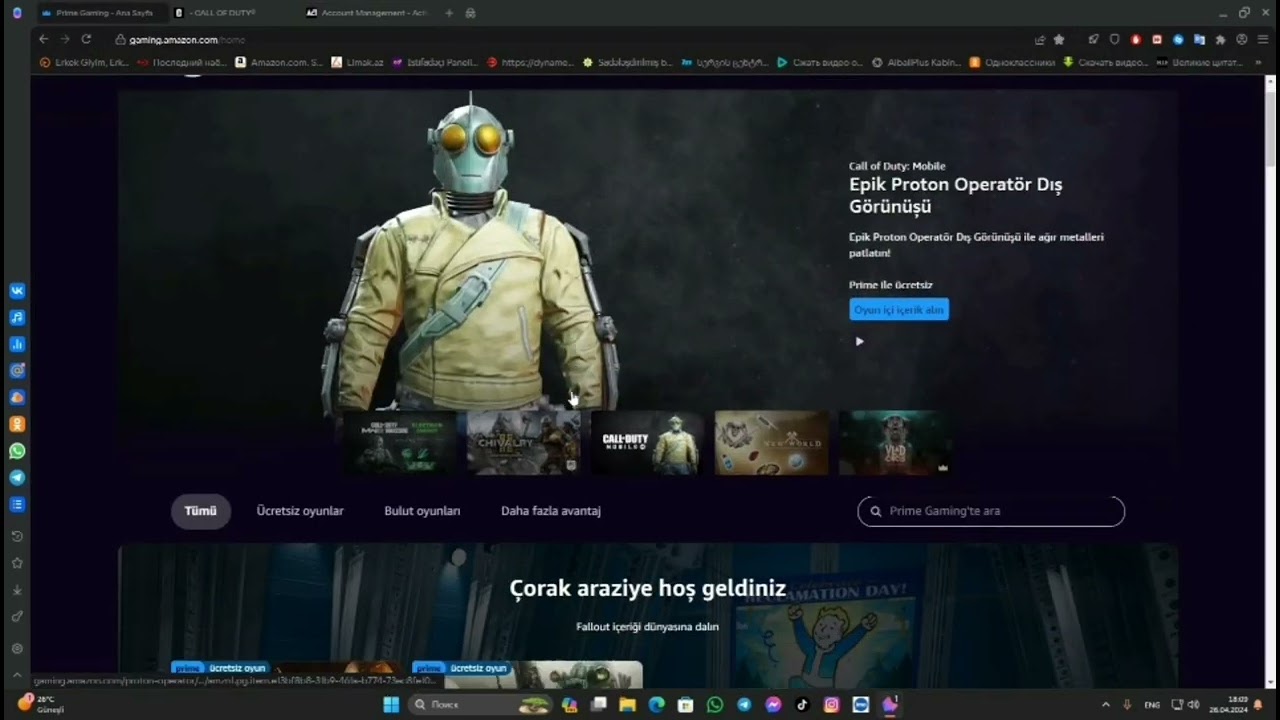Switch to the Account Management tab
Image resolution: width=1280 pixels, height=720 pixels.
pos(366,13)
